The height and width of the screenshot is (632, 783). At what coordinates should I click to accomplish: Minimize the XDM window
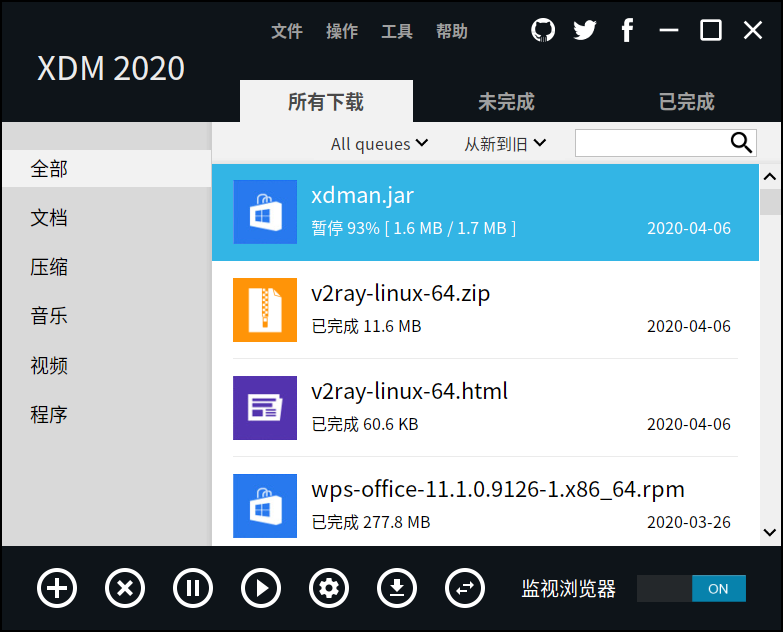(669, 30)
